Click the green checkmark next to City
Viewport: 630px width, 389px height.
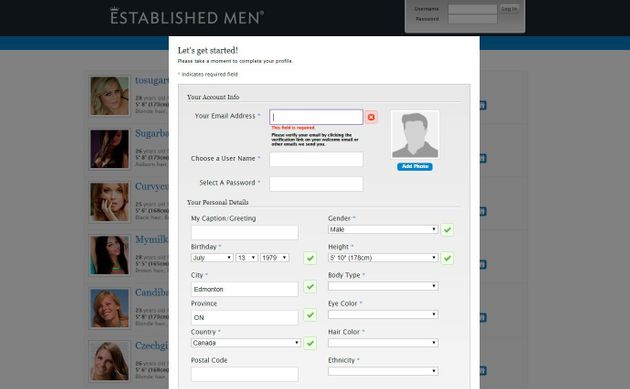pyautogui.click(x=310, y=287)
